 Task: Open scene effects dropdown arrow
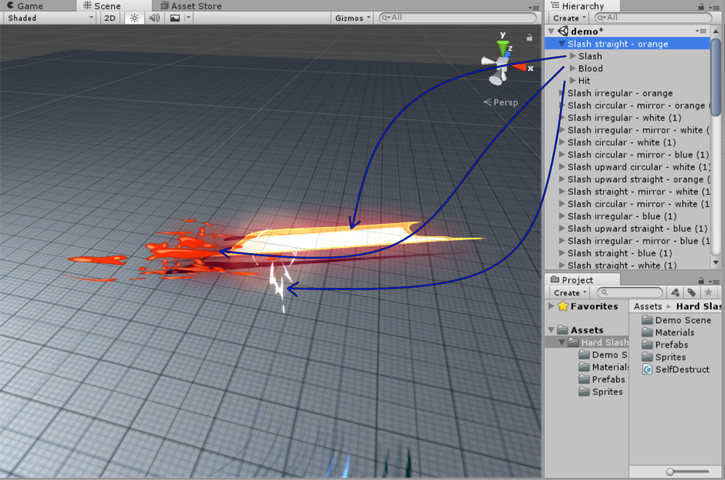[188, 18]
